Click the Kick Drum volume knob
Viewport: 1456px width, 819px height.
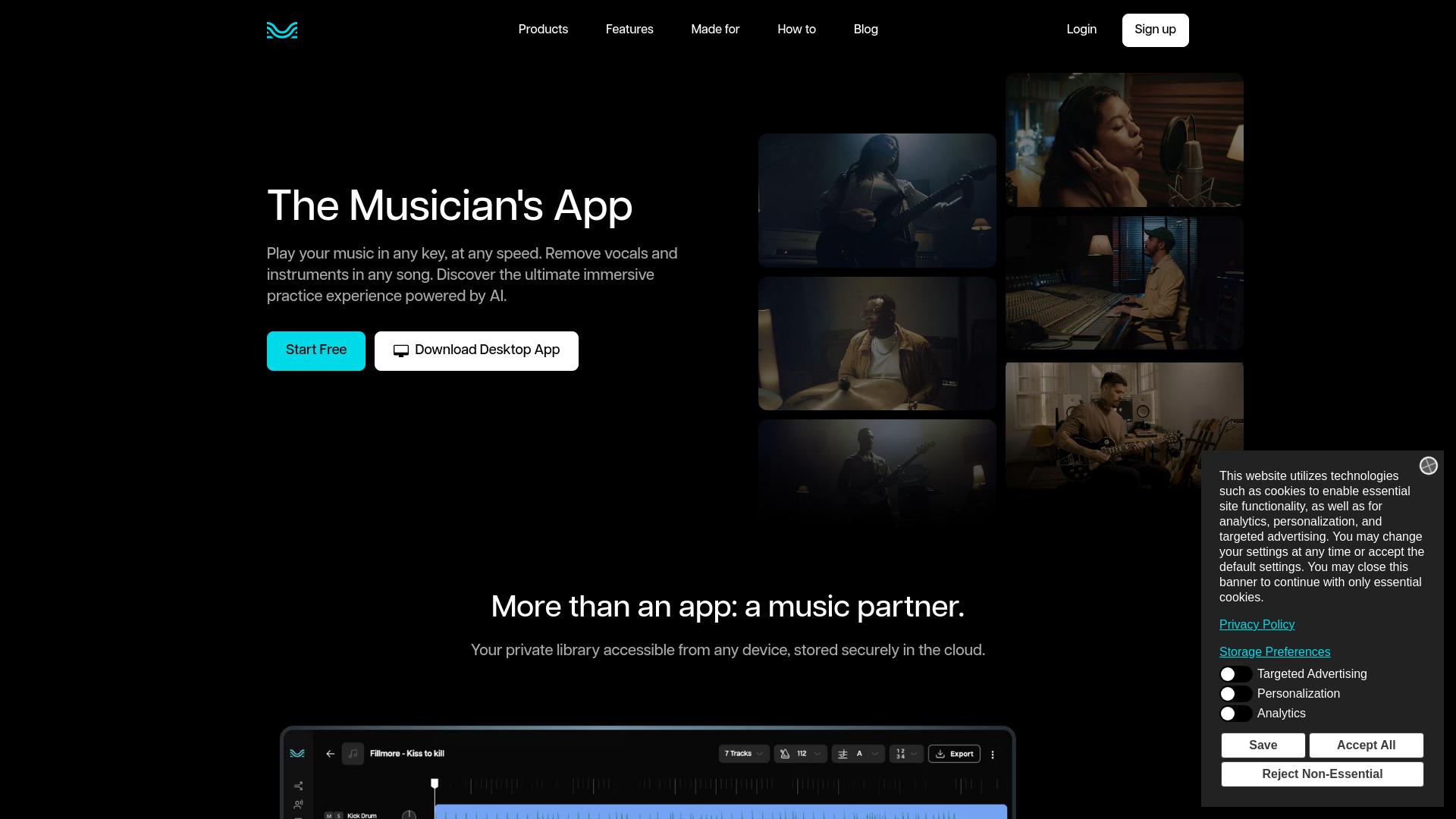click(409, 814)
